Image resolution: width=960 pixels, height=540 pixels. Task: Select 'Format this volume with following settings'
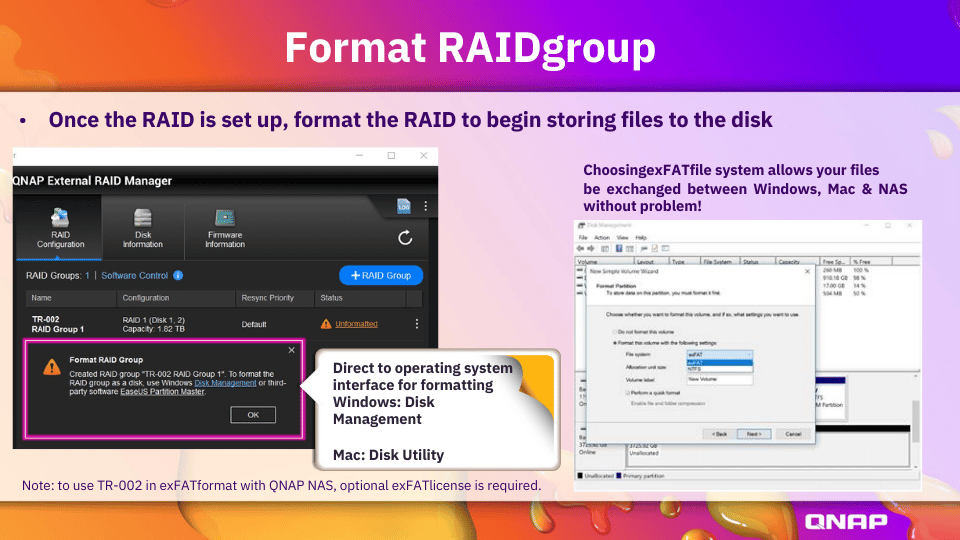coord(664,343)
